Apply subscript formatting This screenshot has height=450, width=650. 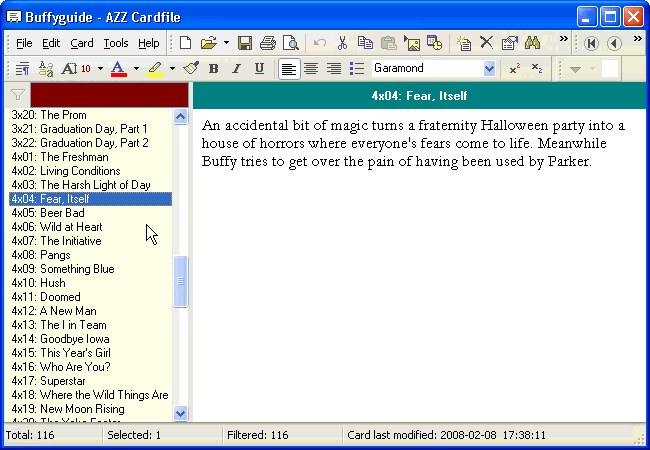pyautogui.click(x=537, y=68)
